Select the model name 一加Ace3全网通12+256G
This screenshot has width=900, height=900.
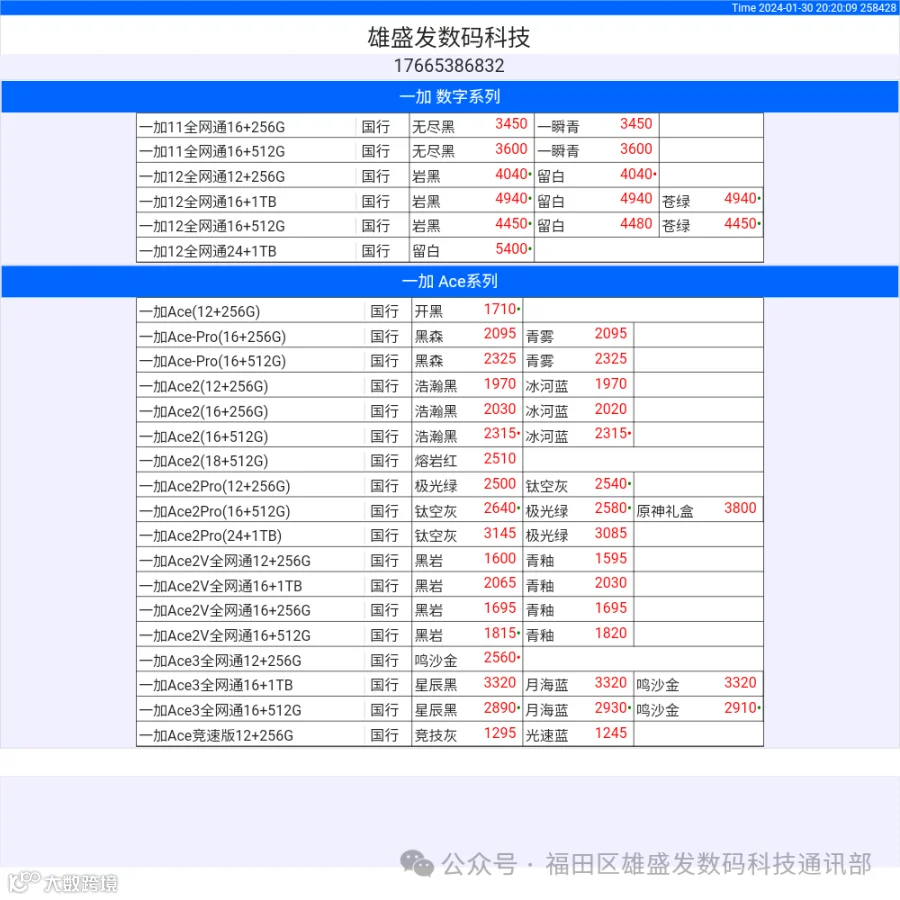pyautogui.click(x=220, y=661)
